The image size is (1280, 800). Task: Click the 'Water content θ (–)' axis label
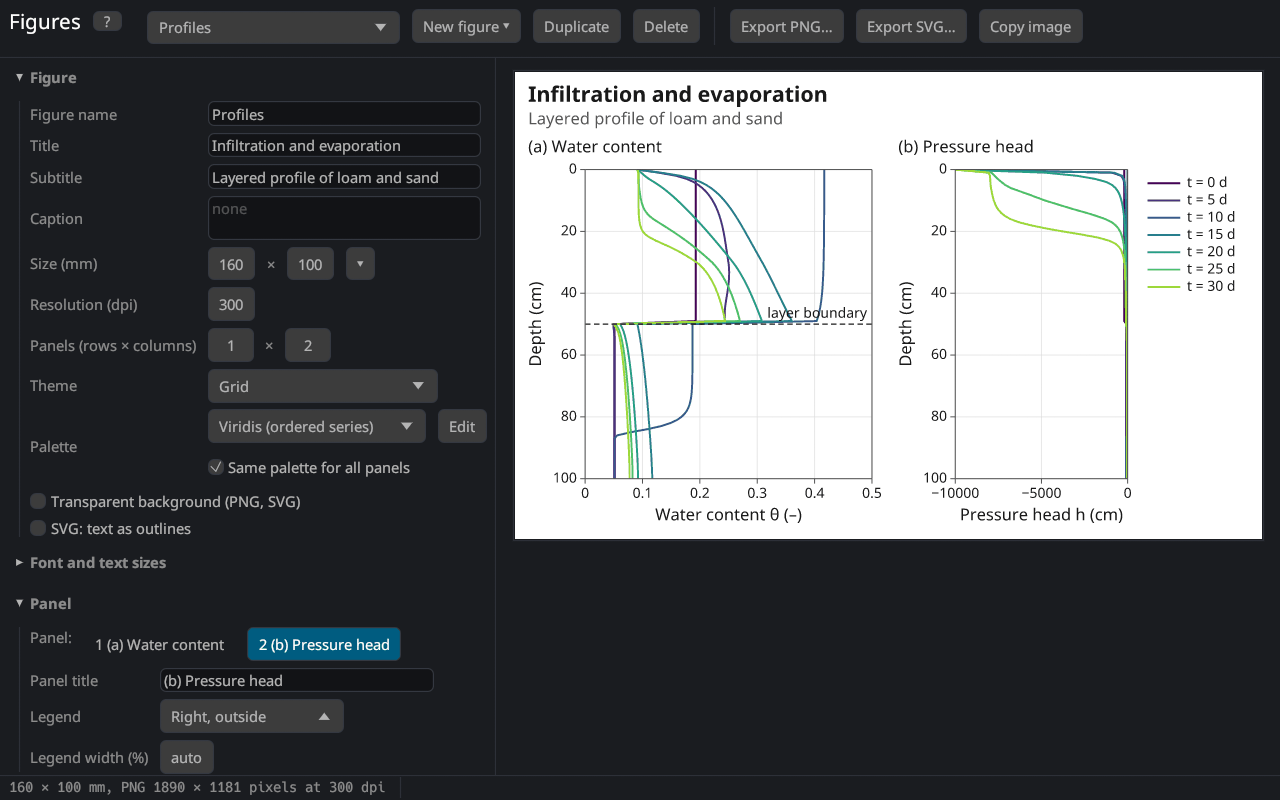click(728, 514)
